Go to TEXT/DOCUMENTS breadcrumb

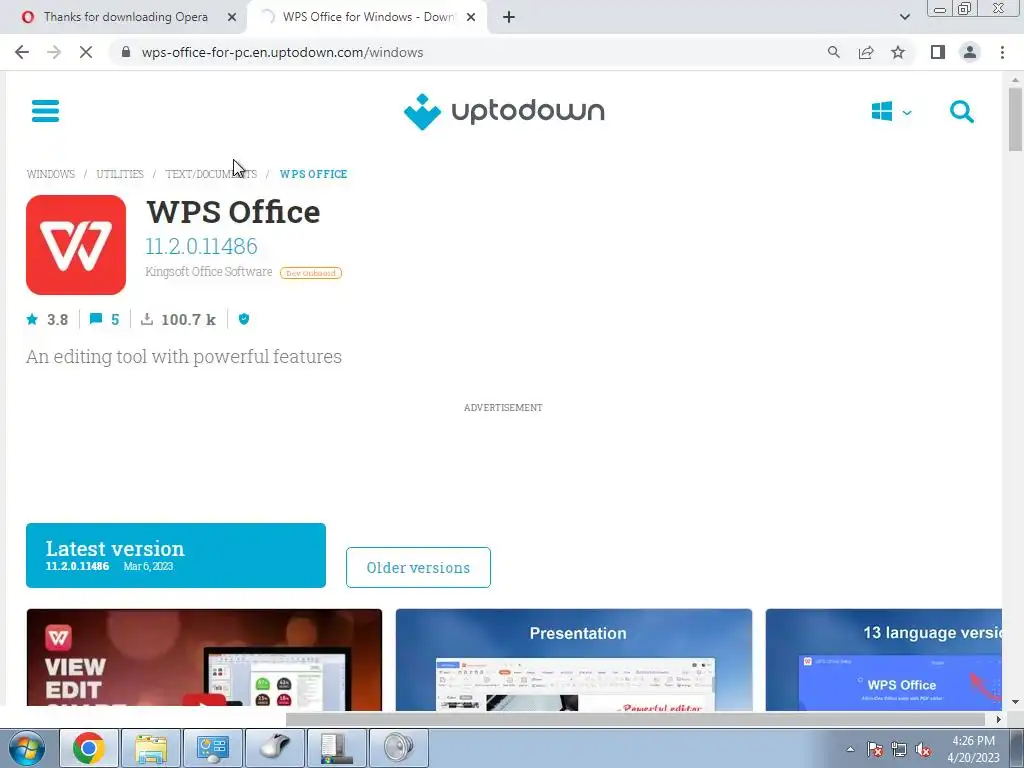(x=211, y=174)
